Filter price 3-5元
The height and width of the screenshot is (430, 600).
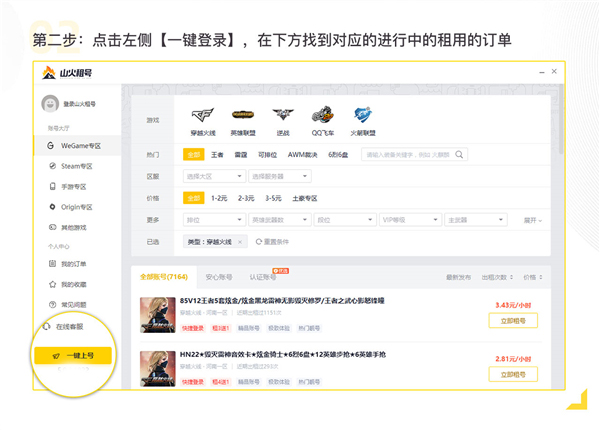[273, 198]
